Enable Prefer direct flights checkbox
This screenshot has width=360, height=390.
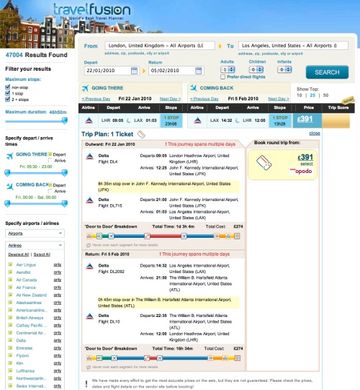[223, 77]
